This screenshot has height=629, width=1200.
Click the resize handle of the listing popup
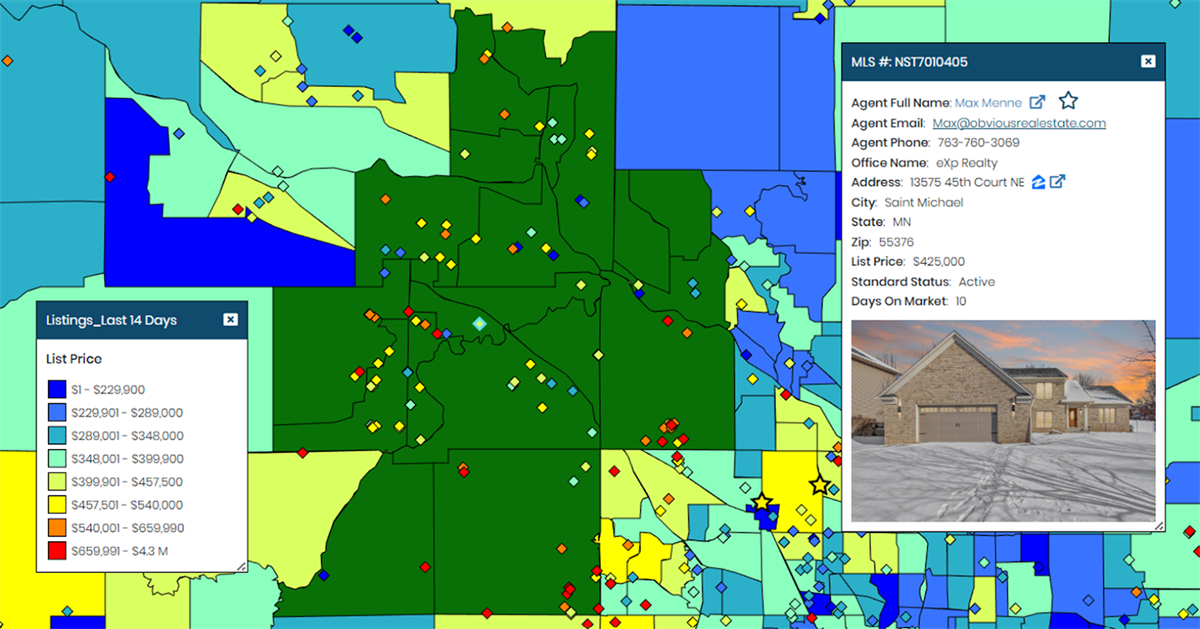coord(1159,525)
